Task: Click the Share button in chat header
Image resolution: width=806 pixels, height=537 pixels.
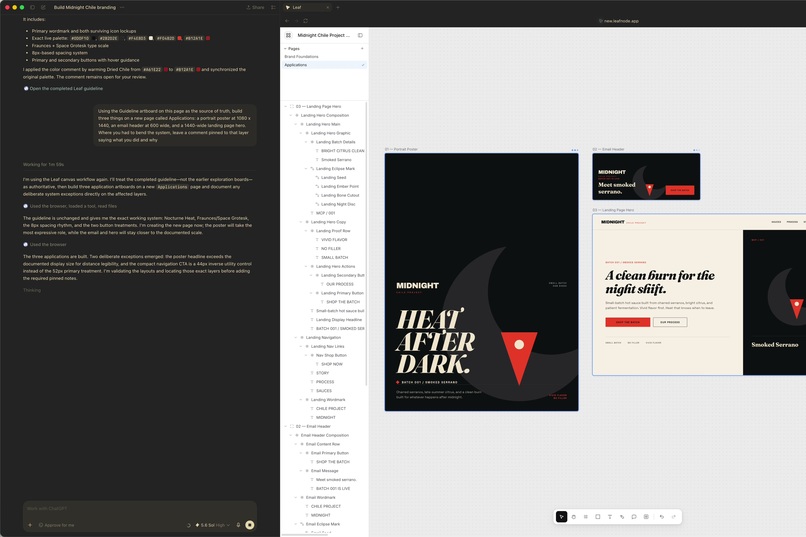Action: pos(255,7)
